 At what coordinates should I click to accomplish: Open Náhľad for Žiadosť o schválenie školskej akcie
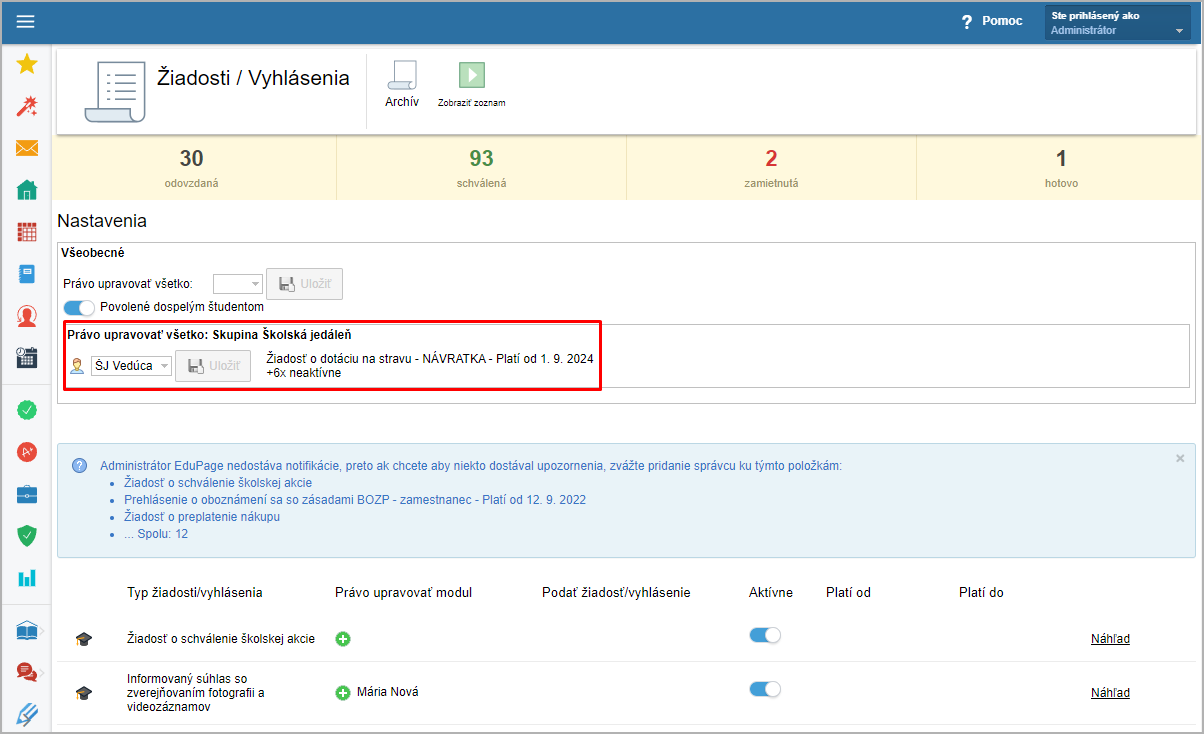tap(1110, 639)
